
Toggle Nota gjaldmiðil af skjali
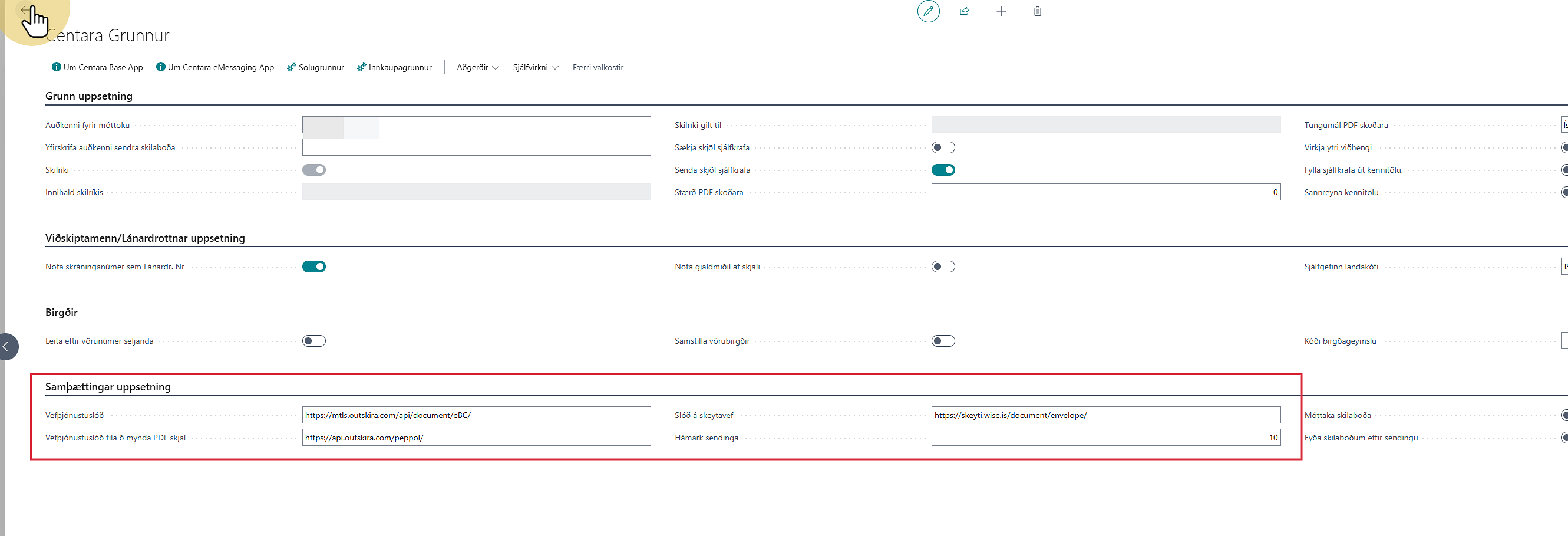943,267
